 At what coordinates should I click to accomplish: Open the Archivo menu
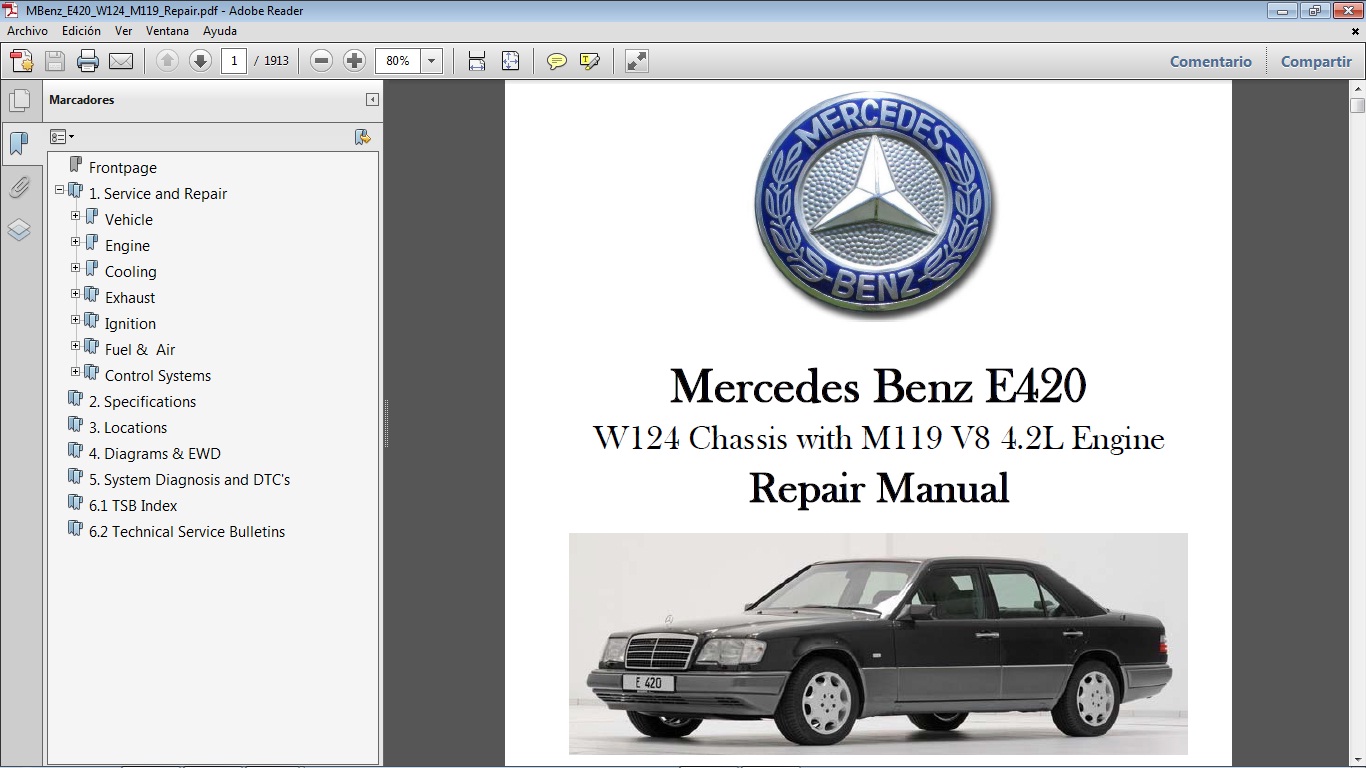click(x=27, y=31)
